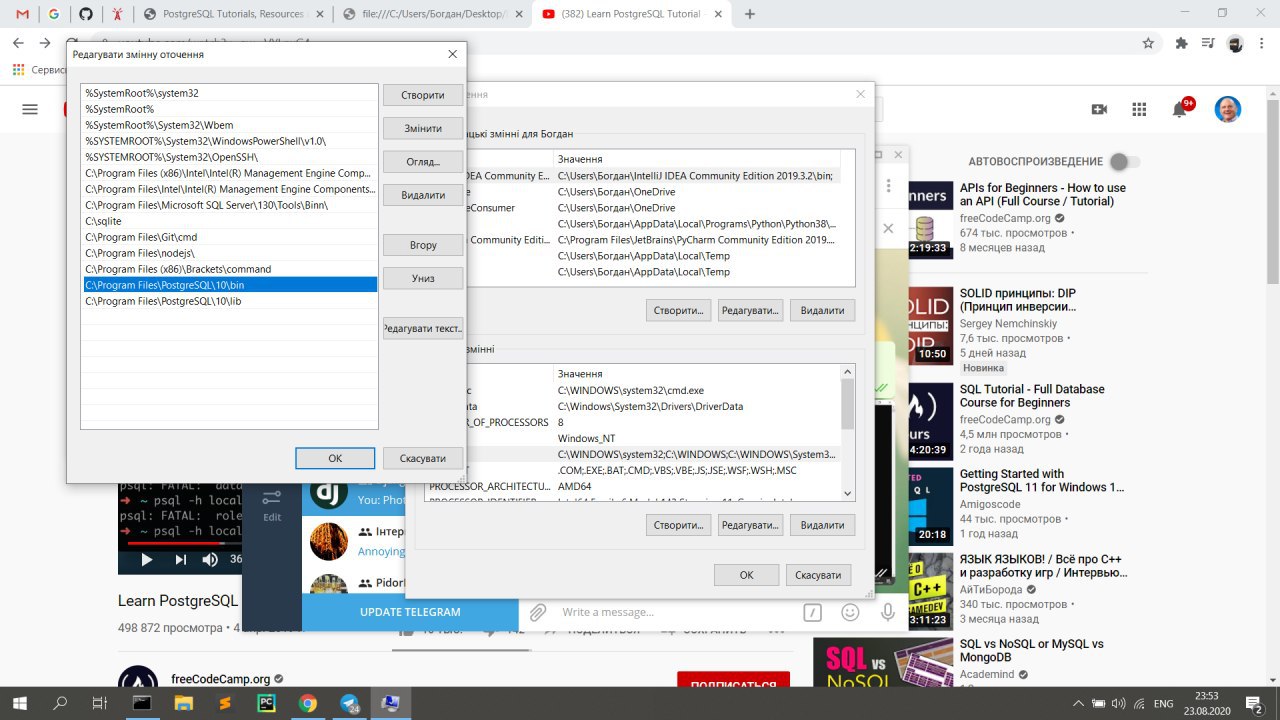
Task: Click Редагувати текст... button
Action: pos(423,328)
